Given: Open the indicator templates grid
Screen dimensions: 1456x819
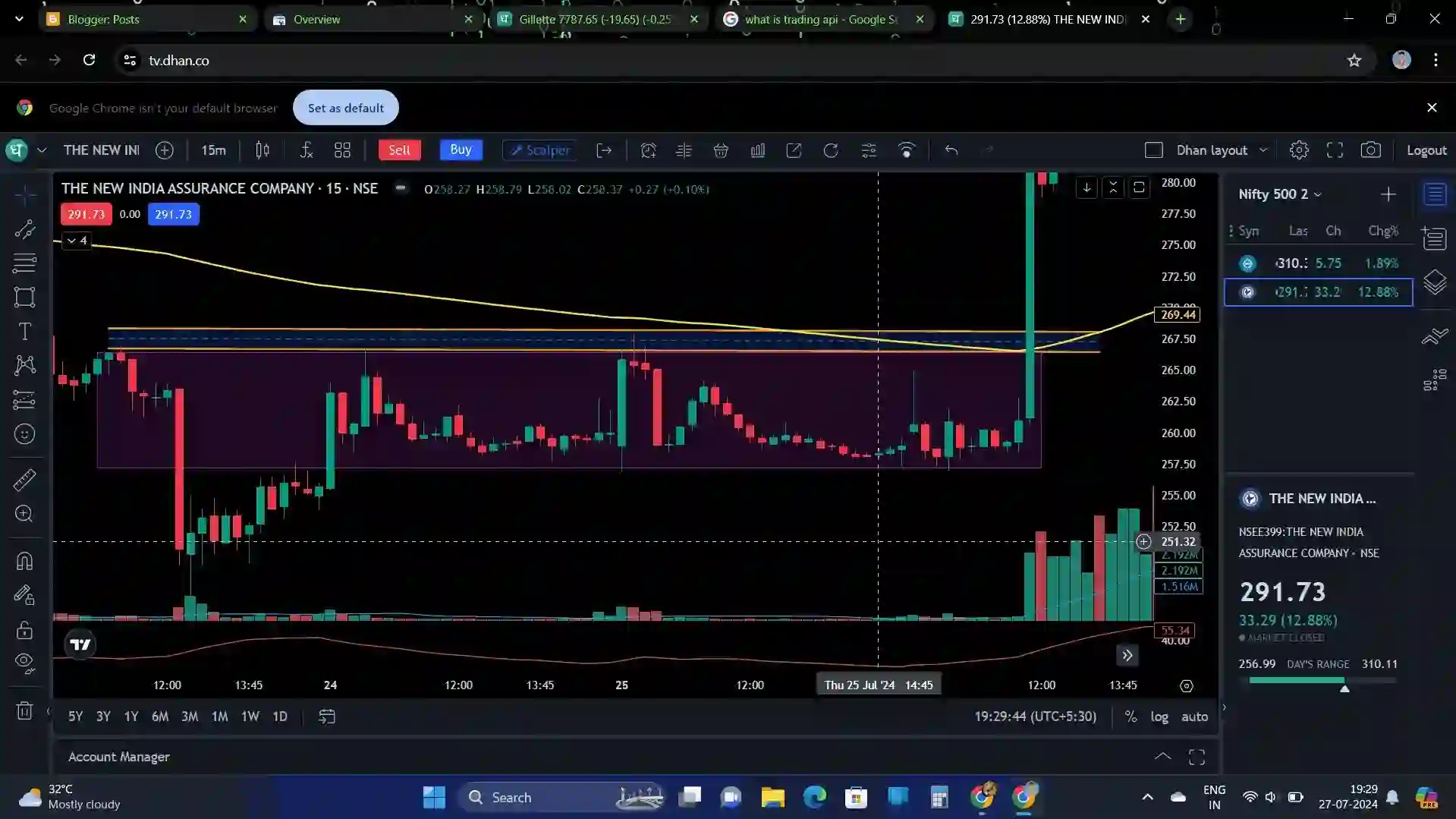Looking at the screenshot, I should [342, 150].
